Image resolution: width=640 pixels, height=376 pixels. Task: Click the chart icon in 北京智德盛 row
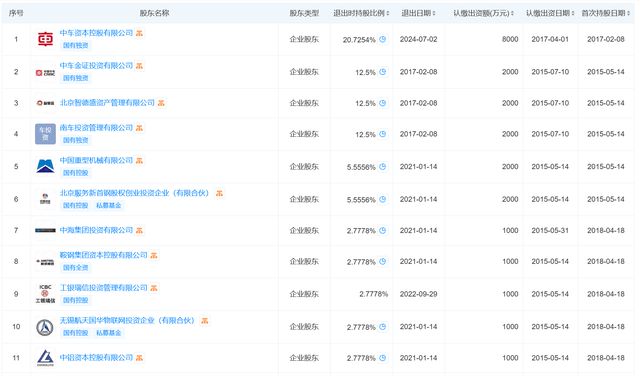click(382, 103)
